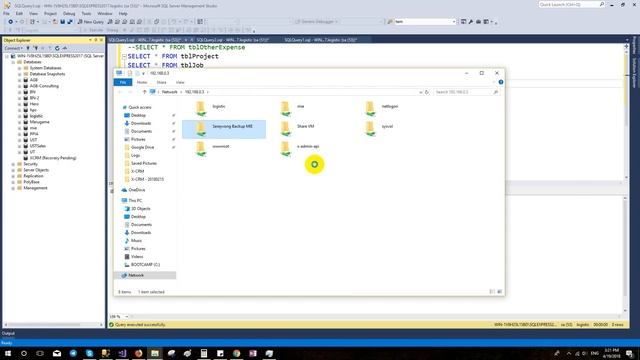640x360 pixels.
Task: Expand the System Databases node
Action: [x=19, y=68]
